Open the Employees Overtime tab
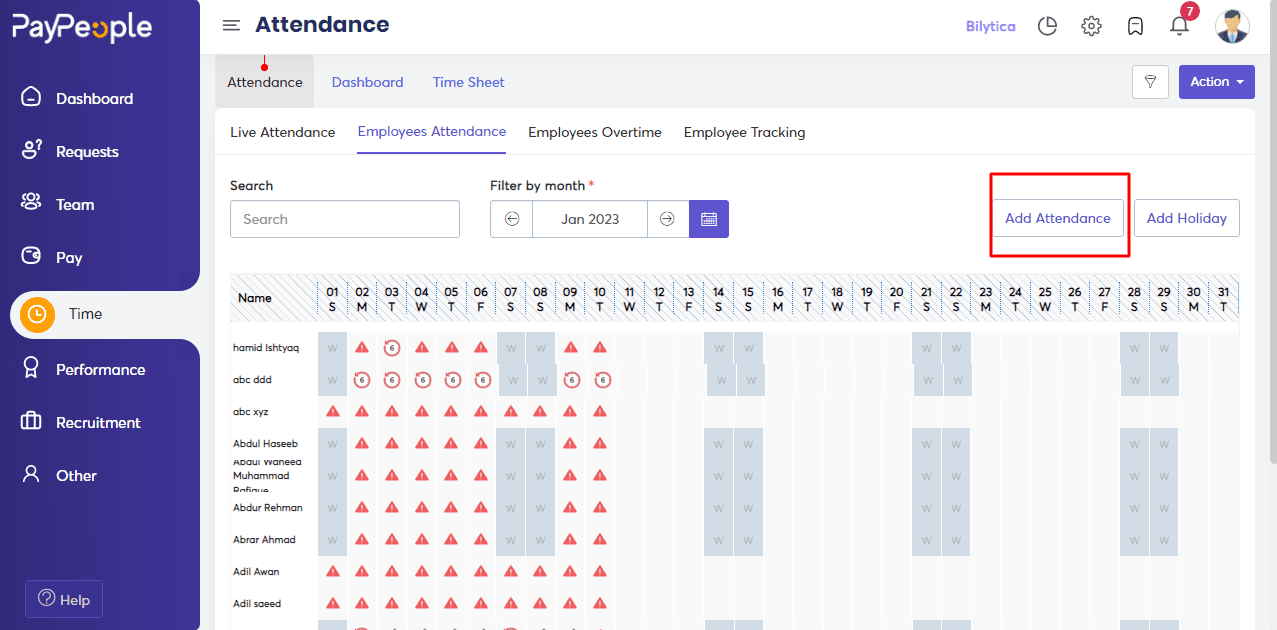 point(595,132)
